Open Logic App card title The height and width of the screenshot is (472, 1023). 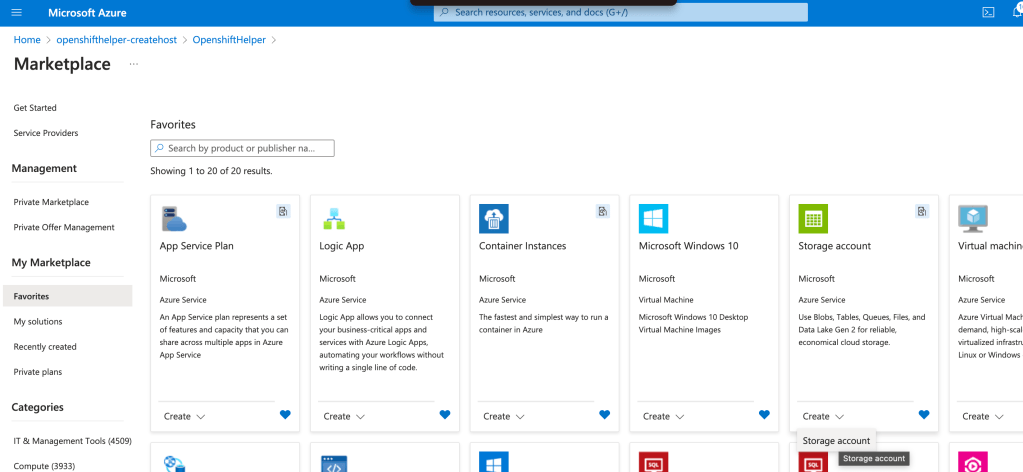pyautogui.click(x=342, y=246)
